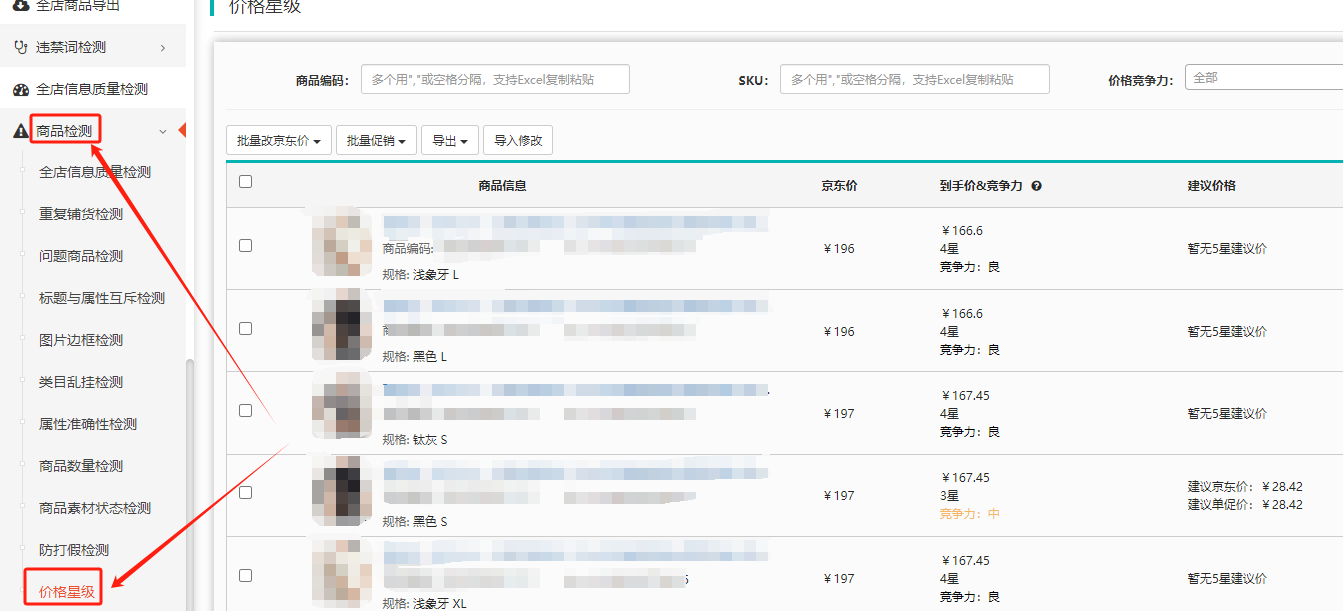Click the 商品编码 search input field

point(495,79)
